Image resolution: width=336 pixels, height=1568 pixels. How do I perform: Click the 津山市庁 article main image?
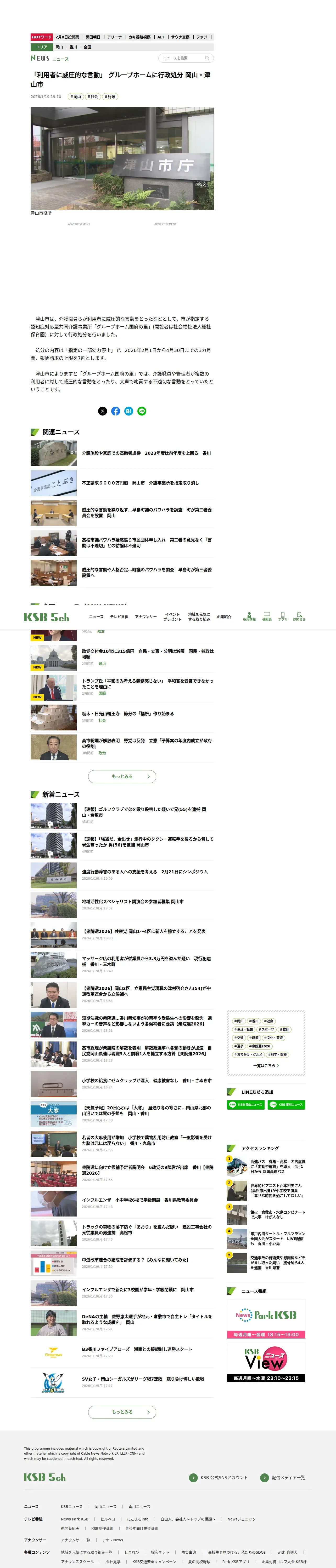click(122, 158)
